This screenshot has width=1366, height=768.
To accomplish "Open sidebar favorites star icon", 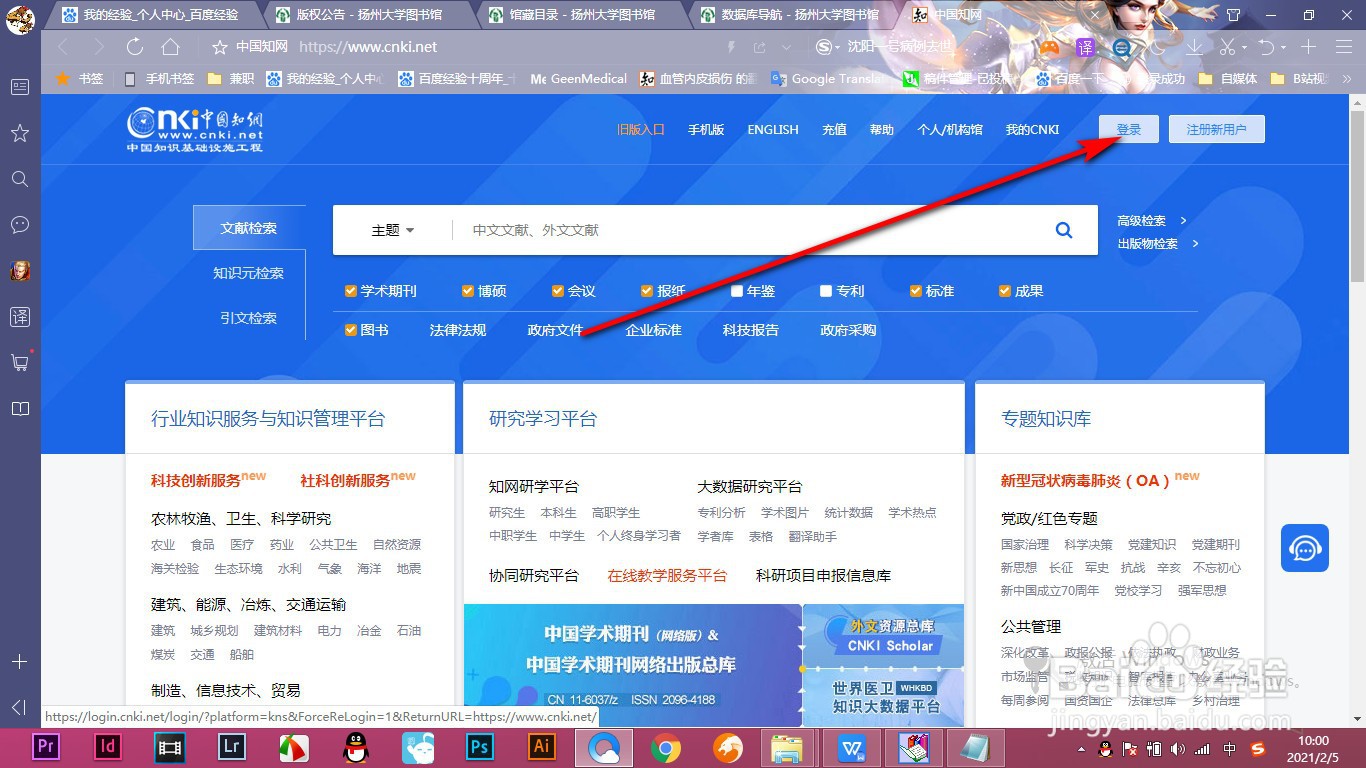I will [x=20, y=133].
